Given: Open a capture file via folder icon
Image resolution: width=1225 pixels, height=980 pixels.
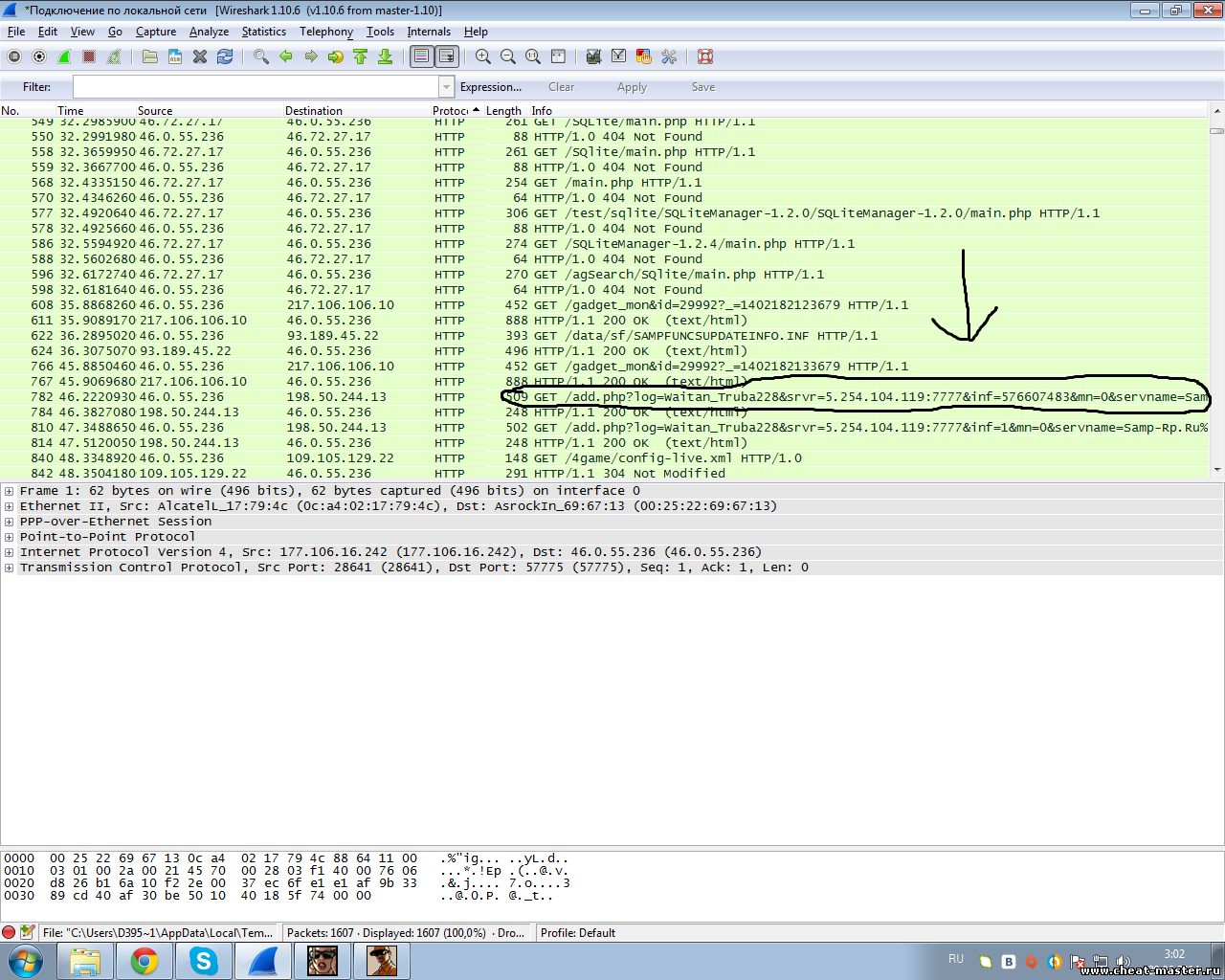Looking at the screenshot, I should coord(150,57).
